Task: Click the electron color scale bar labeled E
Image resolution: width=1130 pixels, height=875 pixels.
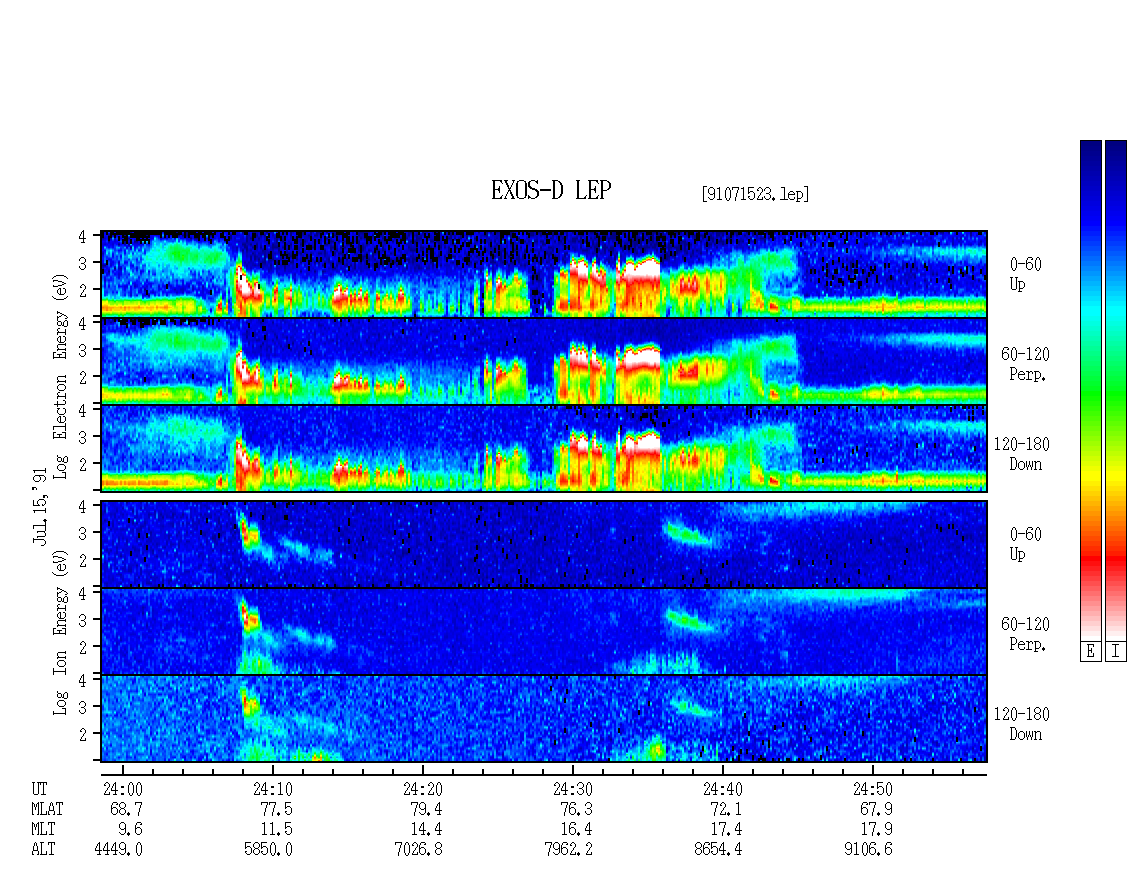Action: [1090, 390]
